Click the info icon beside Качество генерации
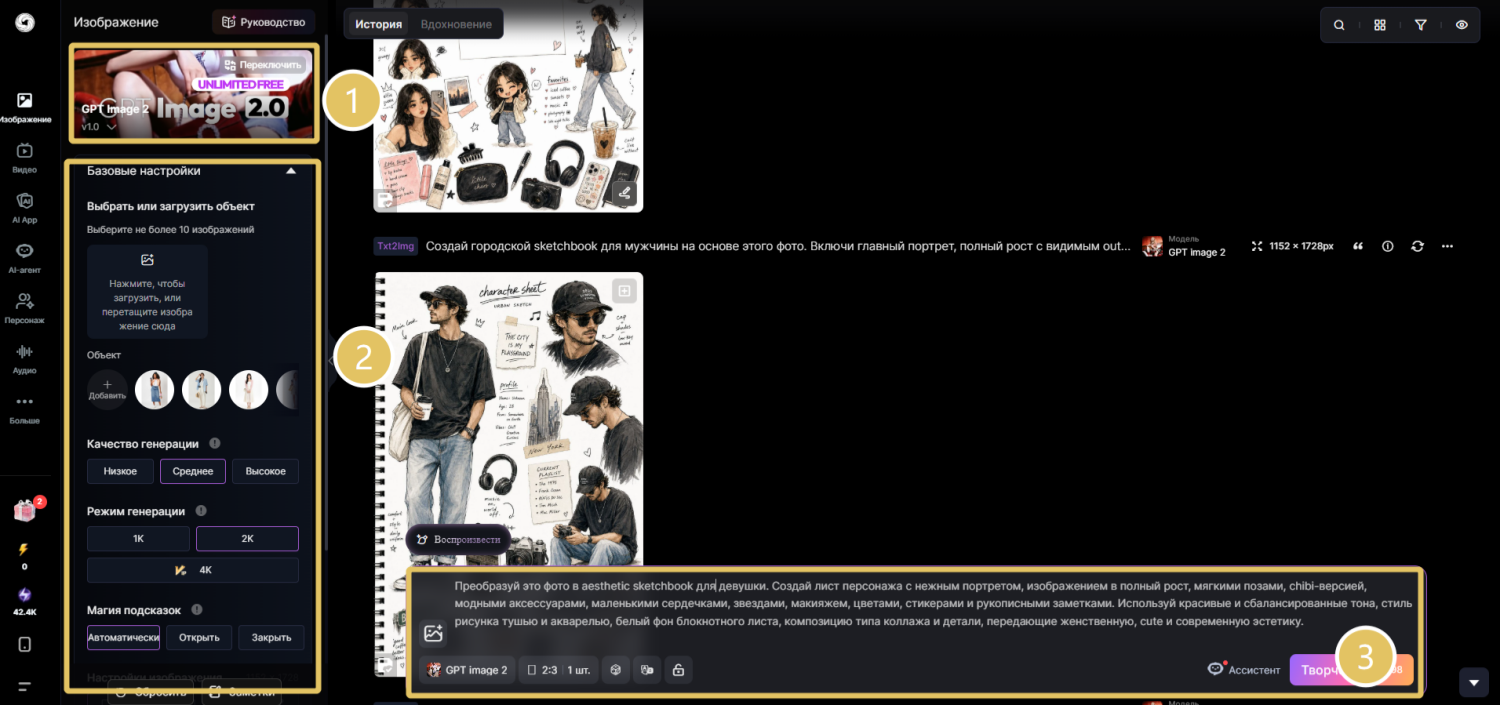 [214, 443]
